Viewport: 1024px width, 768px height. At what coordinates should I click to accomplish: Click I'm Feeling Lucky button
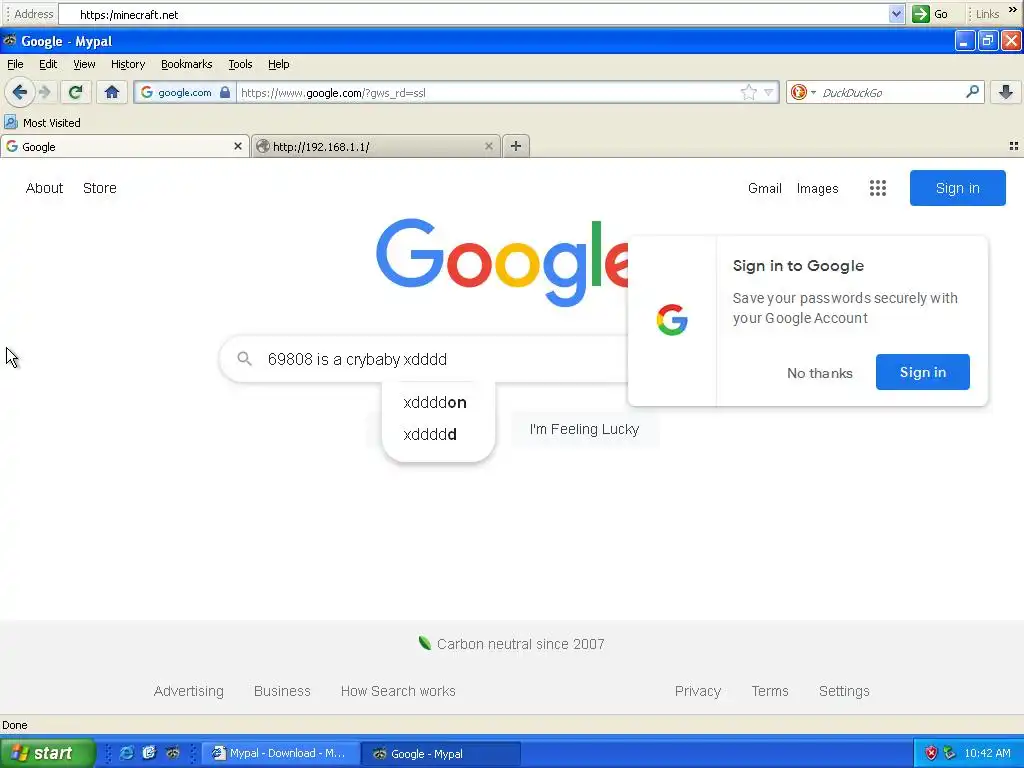coord(584,429)
